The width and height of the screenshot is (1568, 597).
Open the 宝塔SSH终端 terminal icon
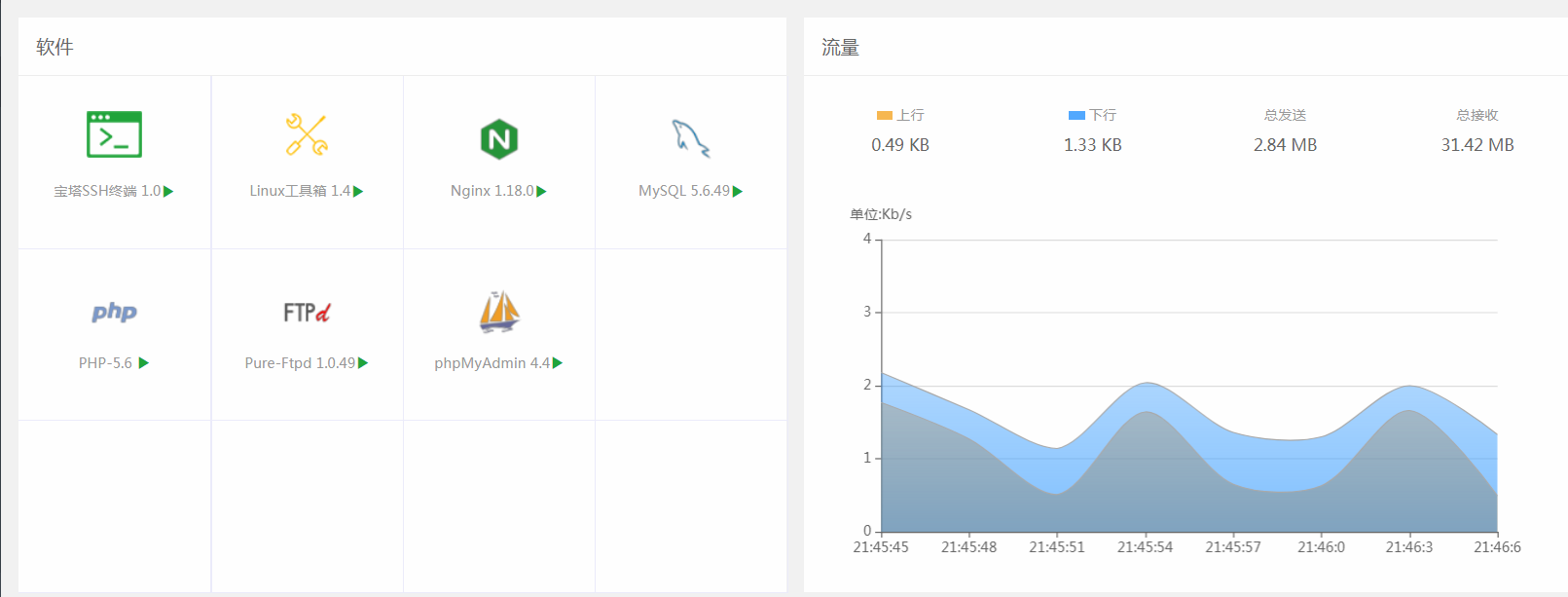tap(114, 134)
